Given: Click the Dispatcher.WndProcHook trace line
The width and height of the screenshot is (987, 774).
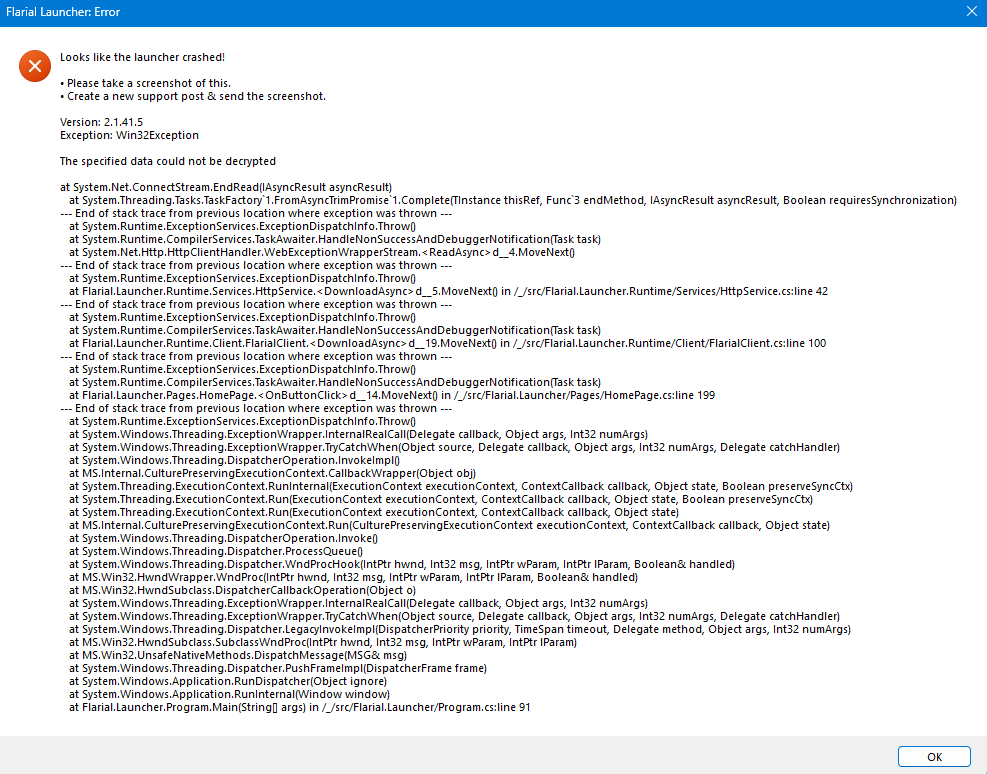Looking at the screenshot, I should (x=402, y=564).
